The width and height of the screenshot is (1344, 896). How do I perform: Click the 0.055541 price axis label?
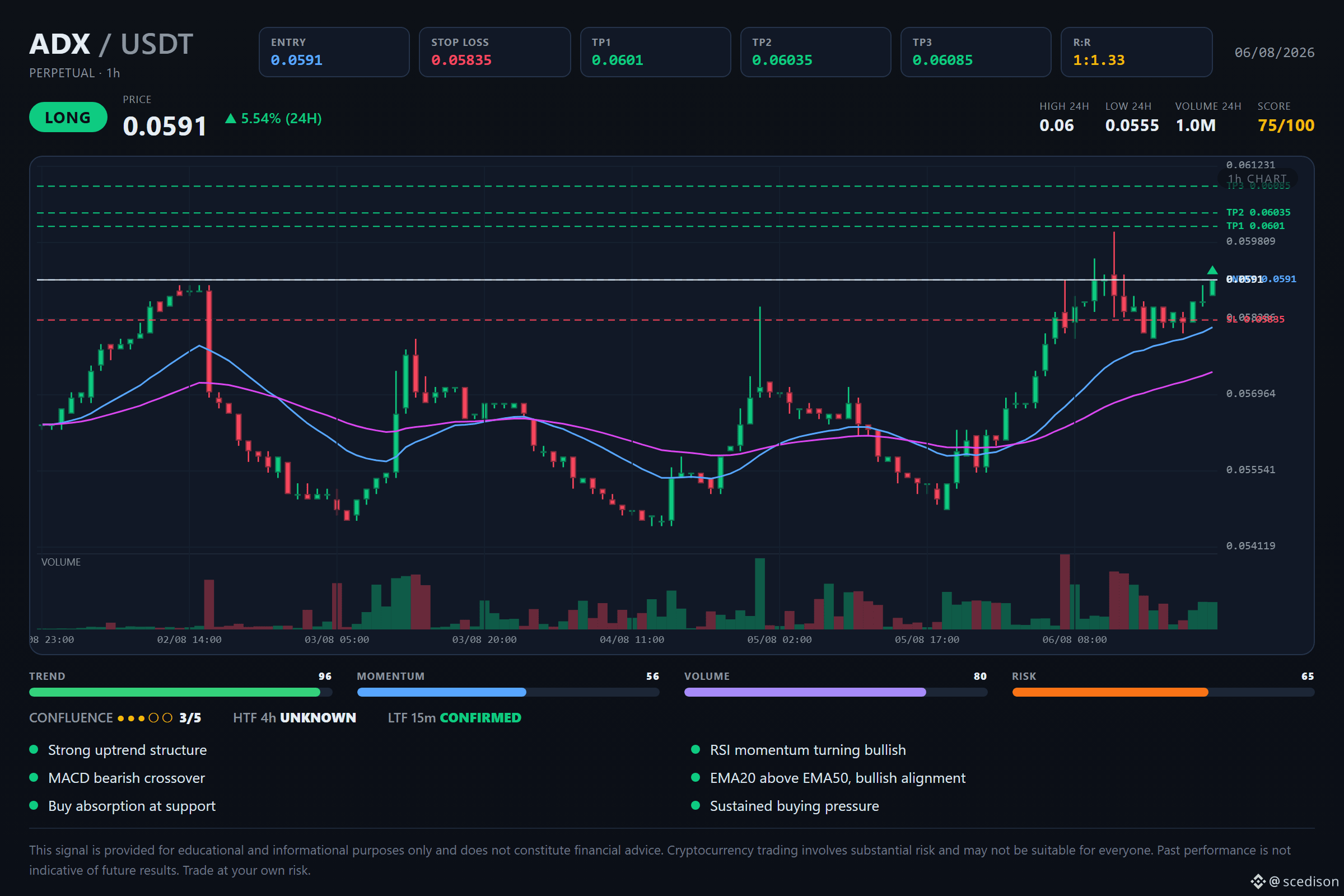1251,470
